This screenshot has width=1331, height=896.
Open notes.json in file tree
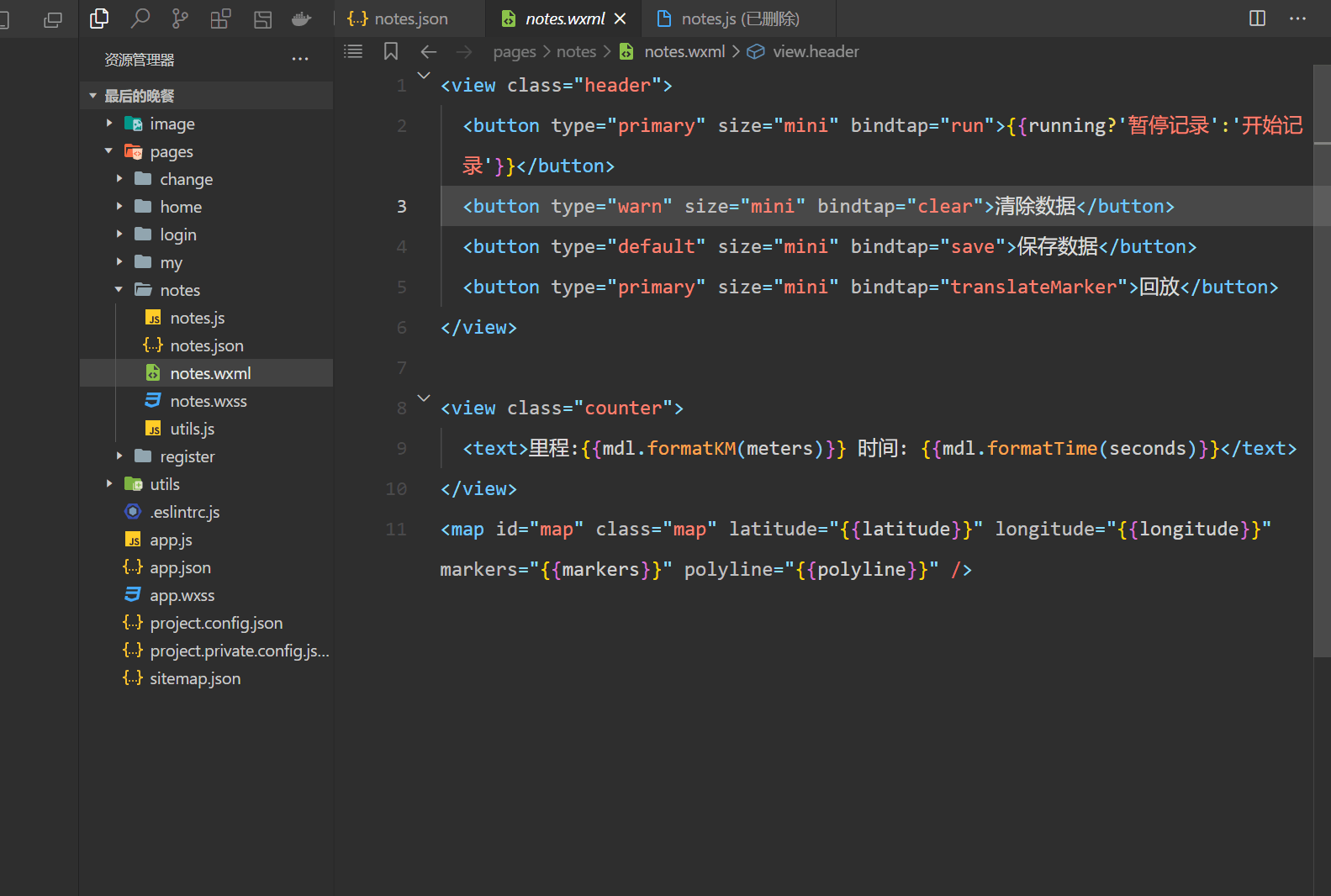point(206,345)
